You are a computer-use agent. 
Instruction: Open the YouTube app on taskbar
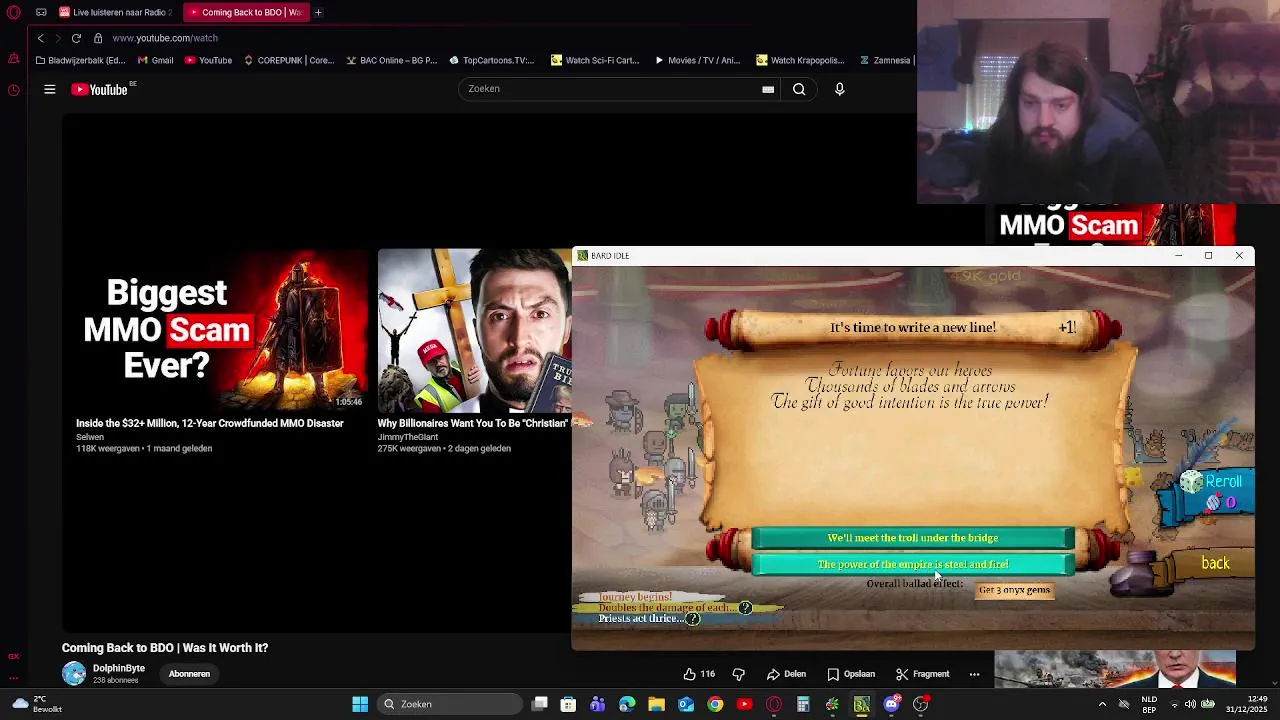coord(744,704)
